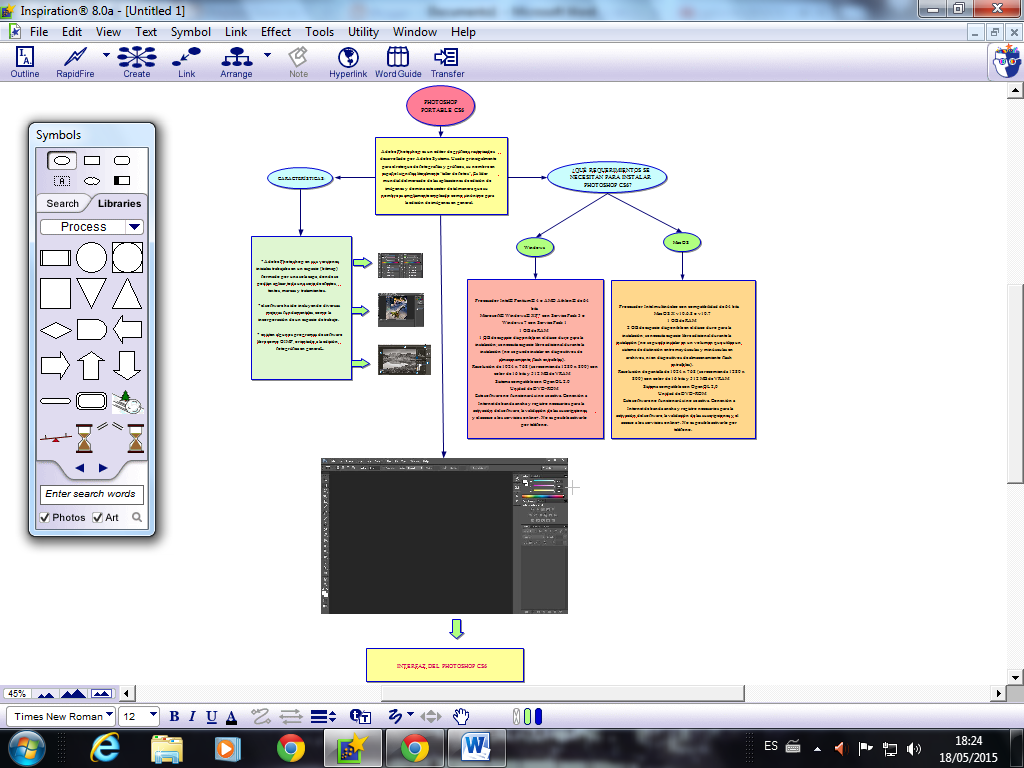Select the rectangle default symbol shape
This screenshot has width=1024, height=768.
tap(92, 161)
